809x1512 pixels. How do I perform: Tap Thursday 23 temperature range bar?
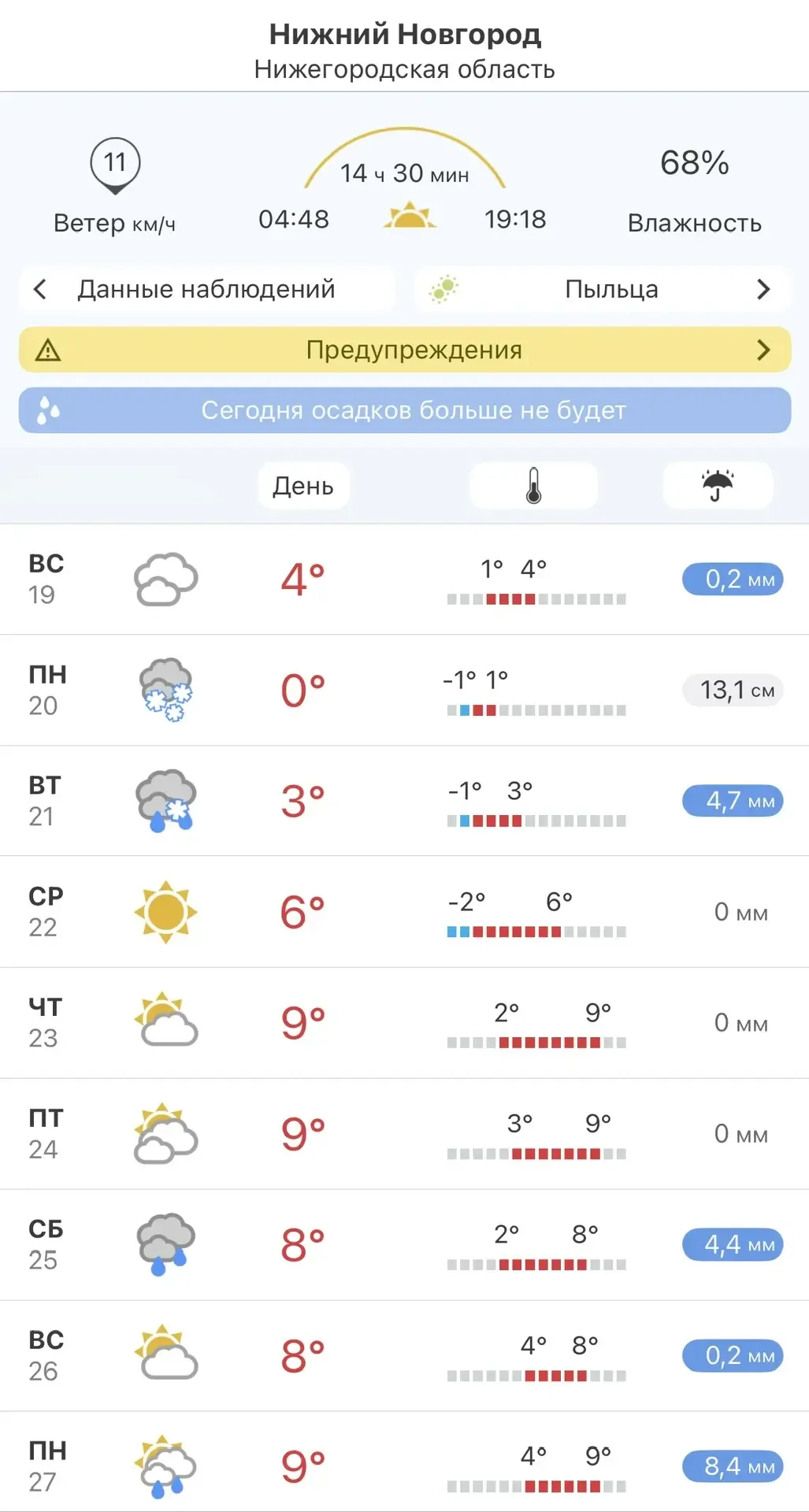[x=536, y=1043]
